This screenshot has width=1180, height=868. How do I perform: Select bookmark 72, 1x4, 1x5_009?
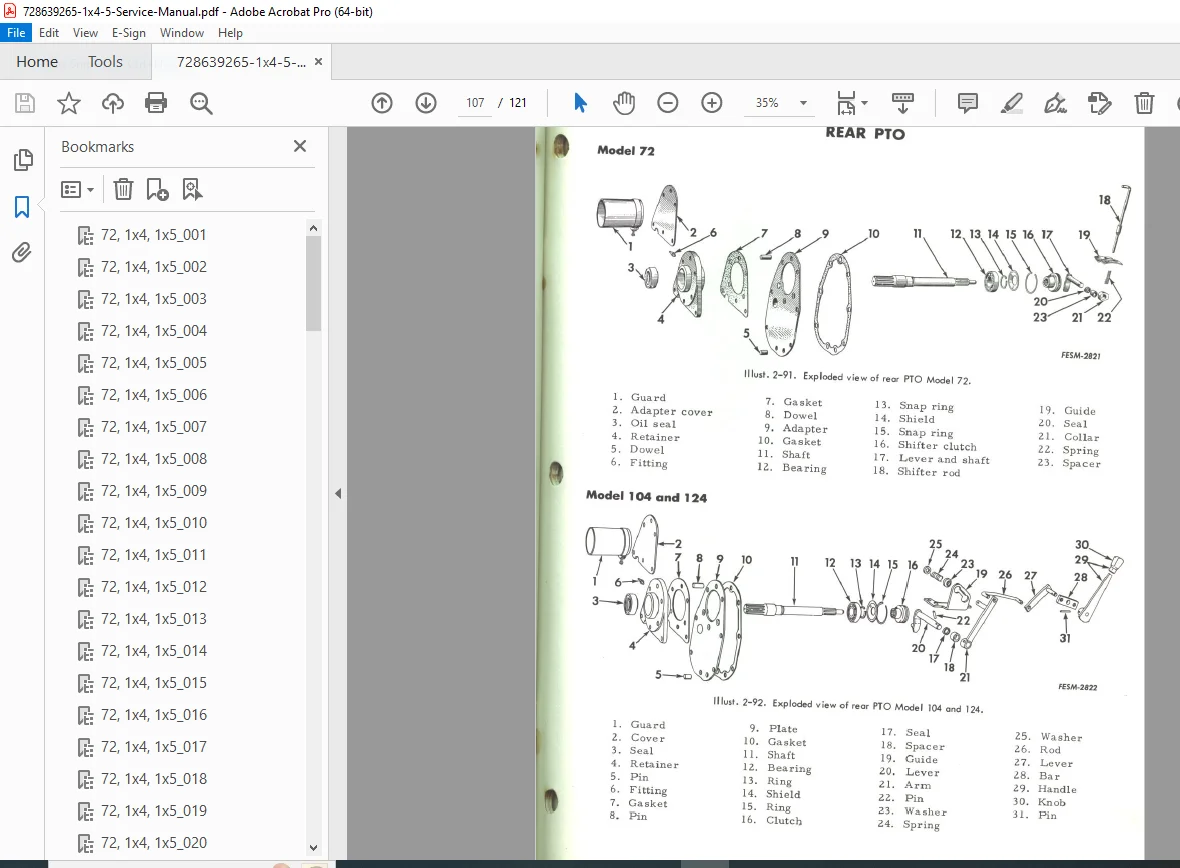tap(154, 491)
